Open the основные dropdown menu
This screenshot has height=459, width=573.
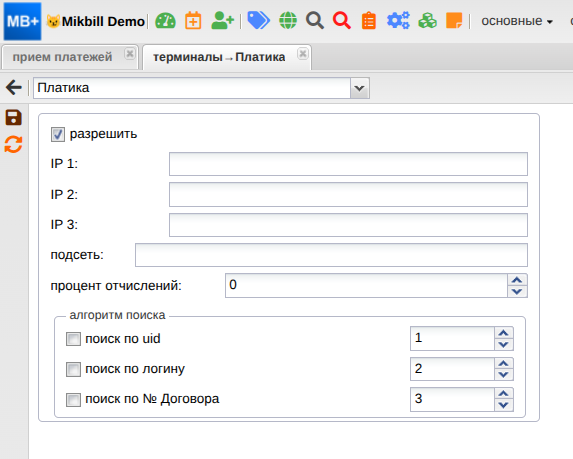(517, 21)
